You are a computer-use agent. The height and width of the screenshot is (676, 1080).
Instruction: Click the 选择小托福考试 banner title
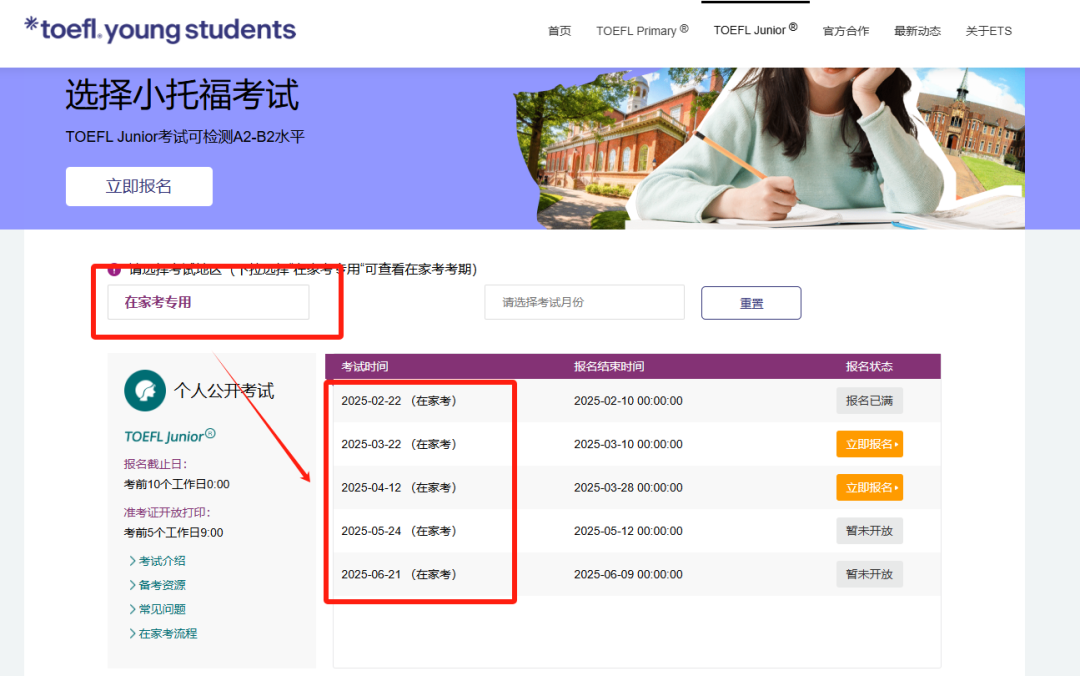(x=182, y=95)
